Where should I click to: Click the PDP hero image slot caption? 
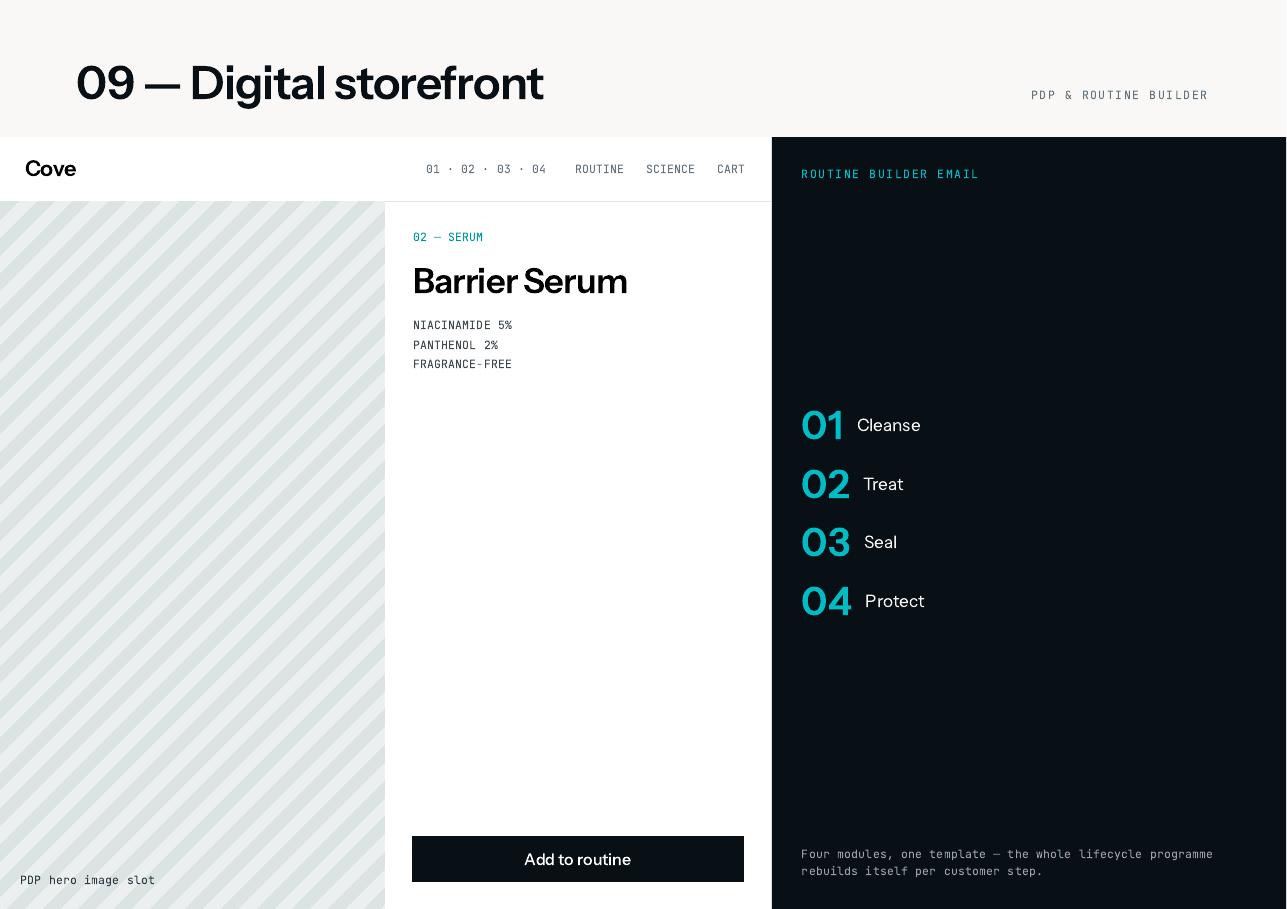[x=87, y=880]
